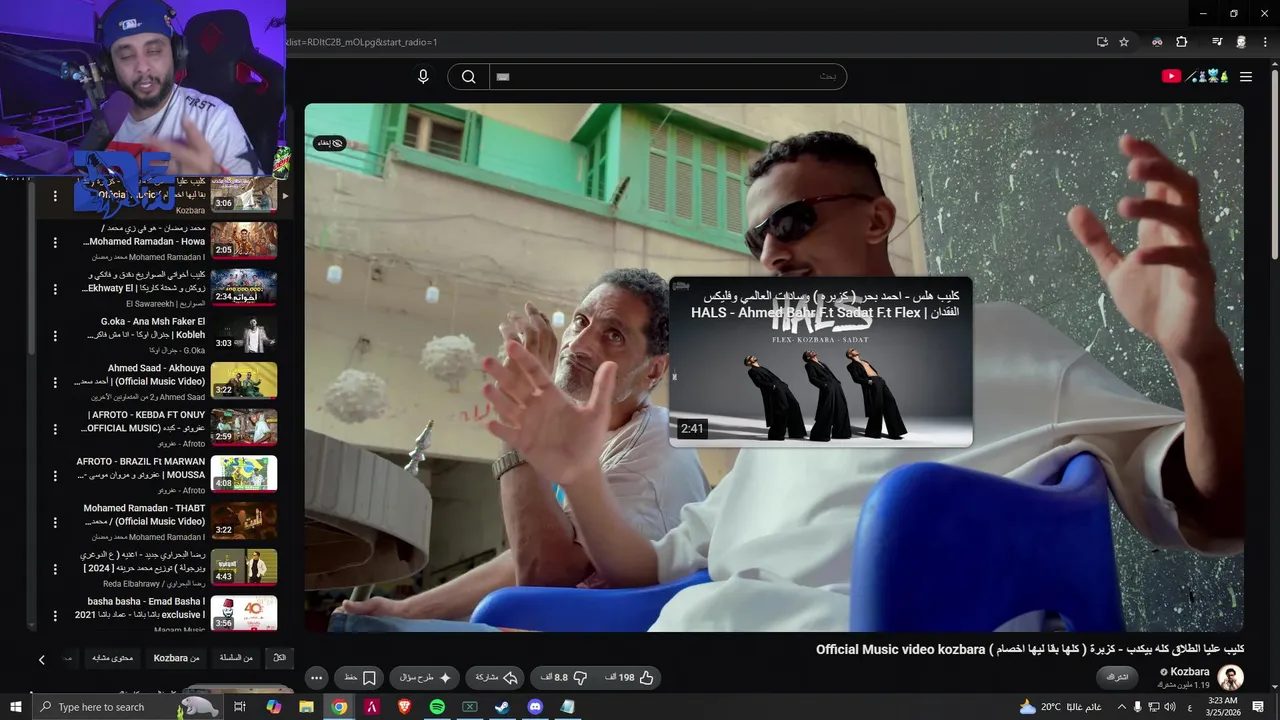Play Ekhwaty thumbnail with 2:34 duration
The width and height of the screenshot is (1280, 720).
click(x=244, y=287)
